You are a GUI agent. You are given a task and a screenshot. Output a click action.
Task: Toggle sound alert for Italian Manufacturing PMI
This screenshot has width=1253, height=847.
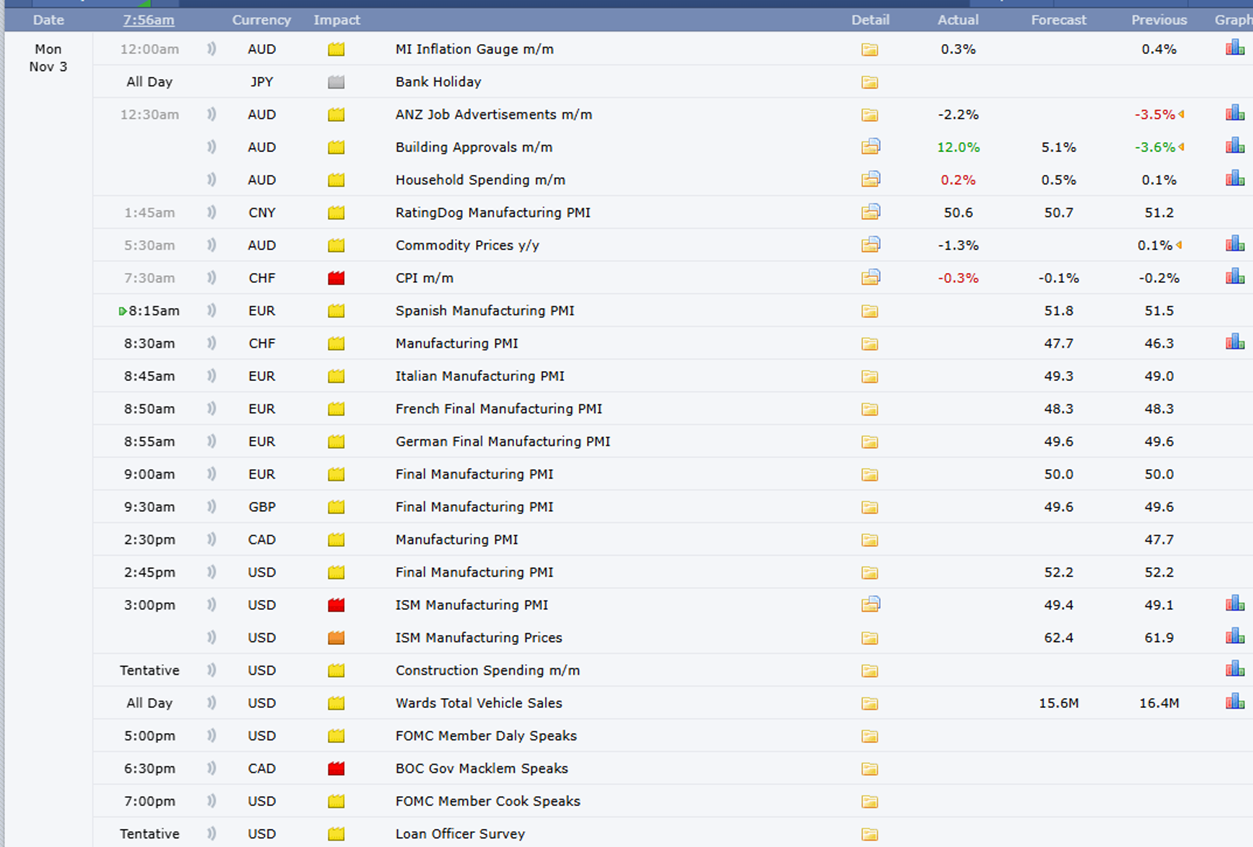(x=212, y=376)
